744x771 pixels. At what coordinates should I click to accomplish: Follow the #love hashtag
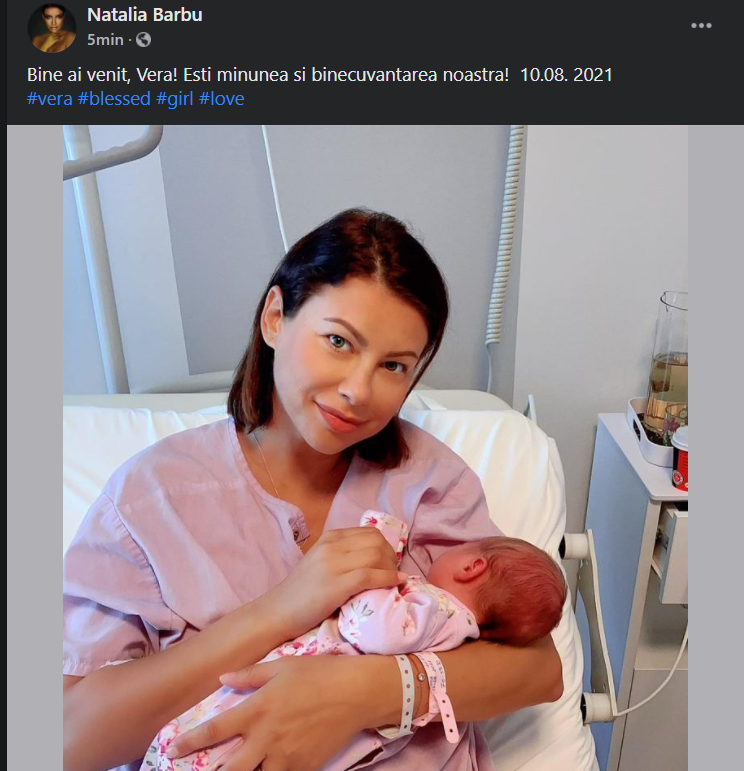(x=221, y=99)
